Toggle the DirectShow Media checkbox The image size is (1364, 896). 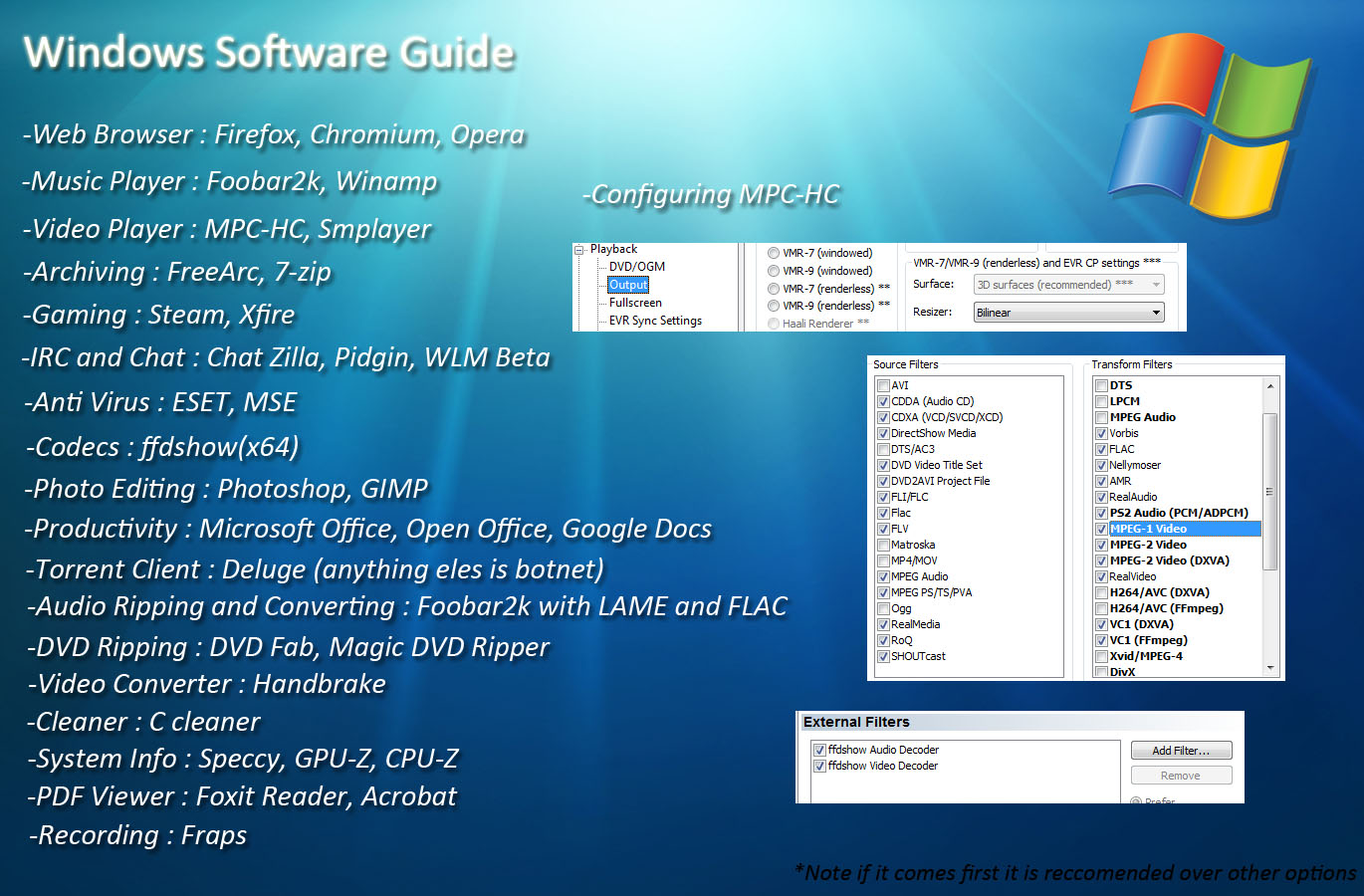tap(883, 434)
